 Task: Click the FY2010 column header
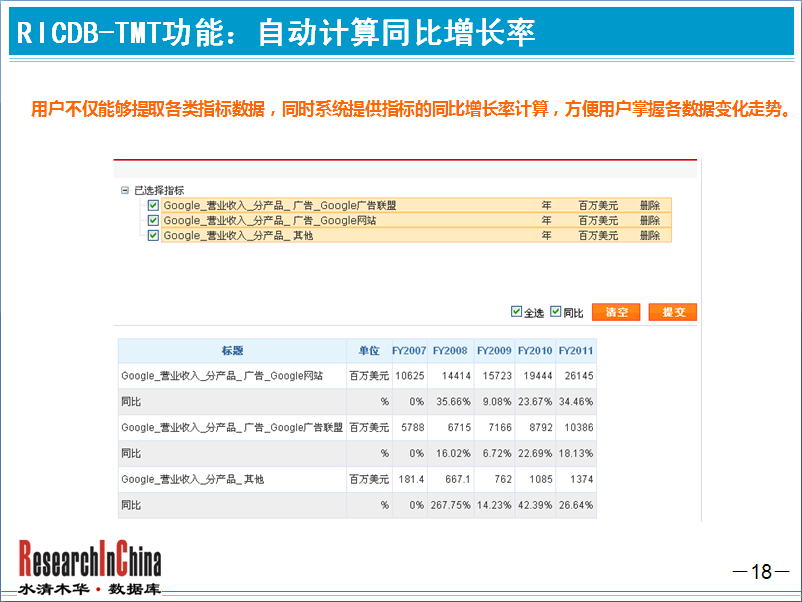[x=535, y=351]
